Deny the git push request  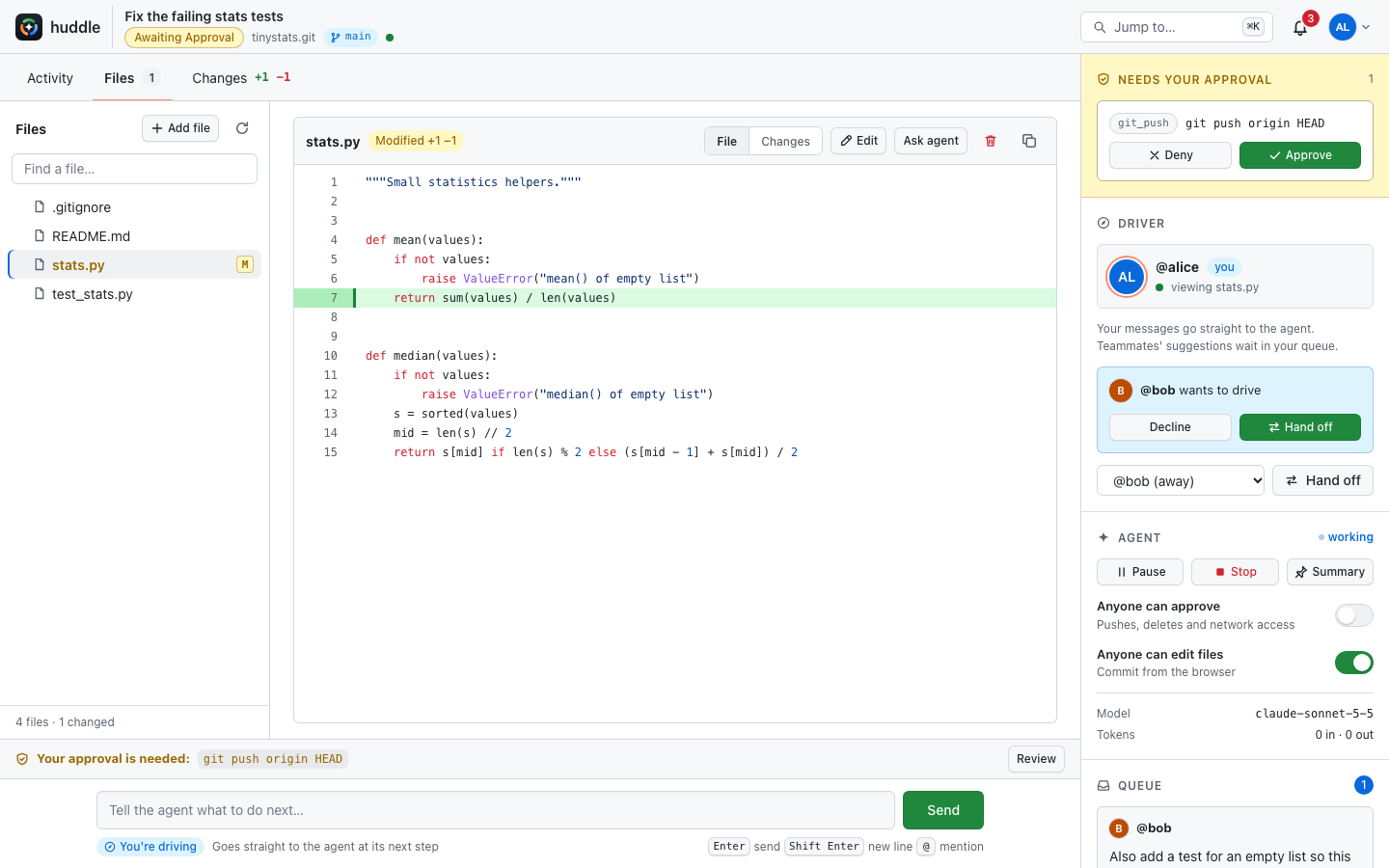point(1170,155)
